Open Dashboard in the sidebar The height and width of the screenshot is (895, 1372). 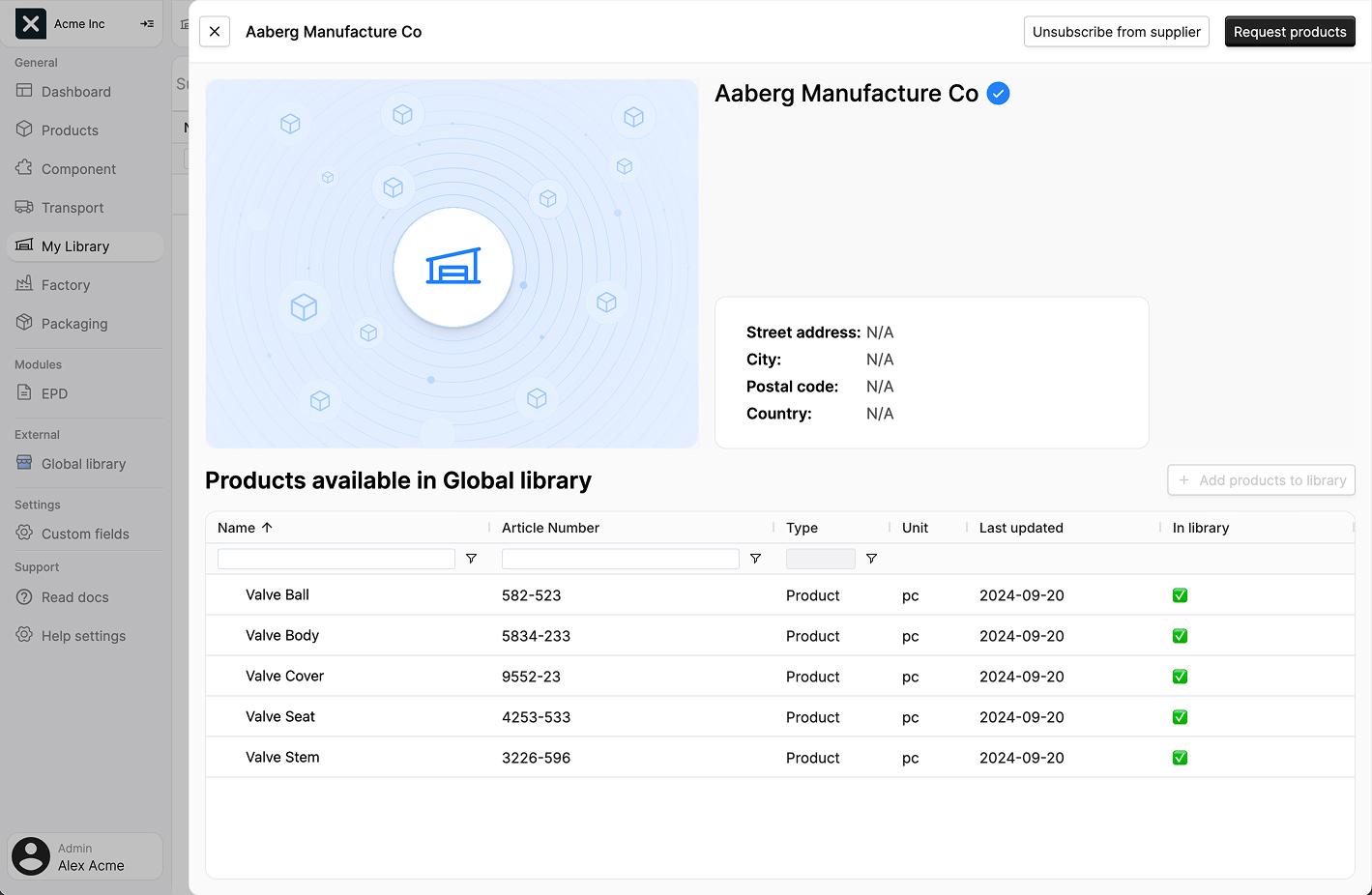click(x=85, y=92)
